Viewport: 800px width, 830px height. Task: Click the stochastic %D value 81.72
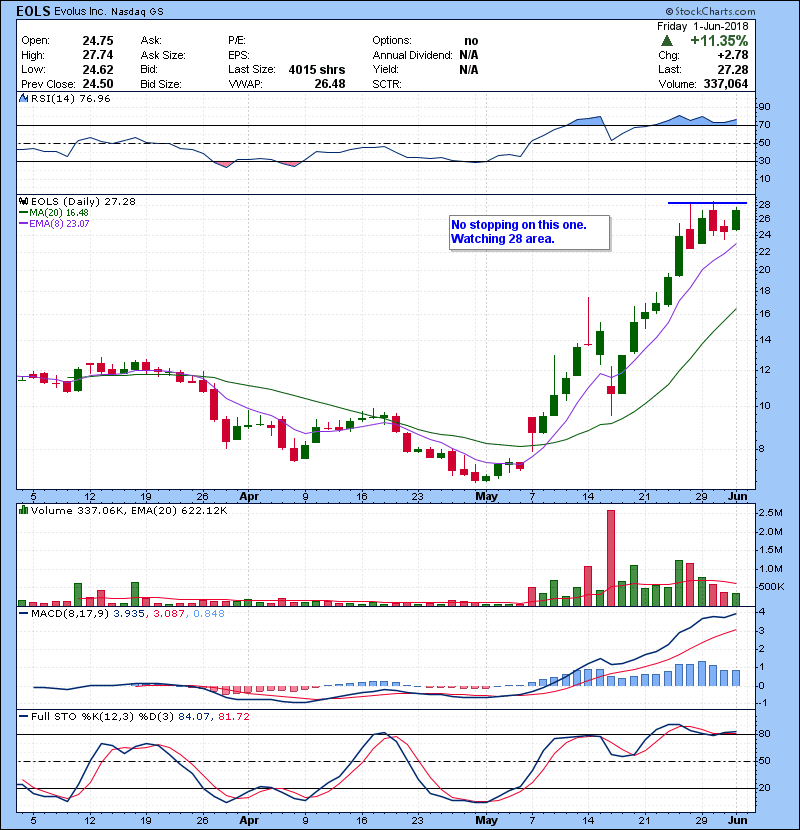(233, 717)
